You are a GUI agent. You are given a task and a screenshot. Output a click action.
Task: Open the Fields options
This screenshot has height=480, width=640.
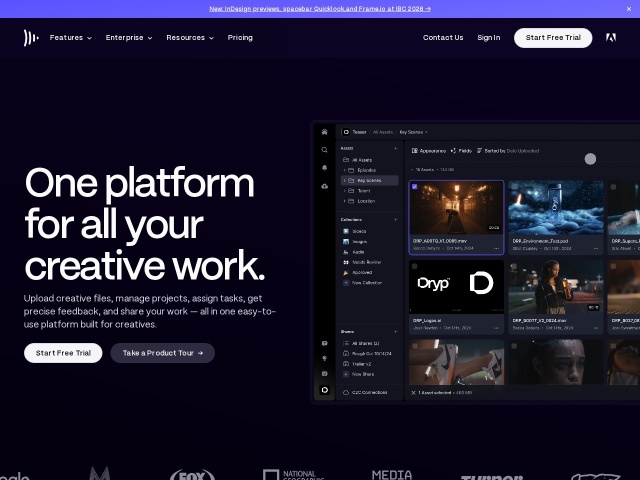coord(461,151)
